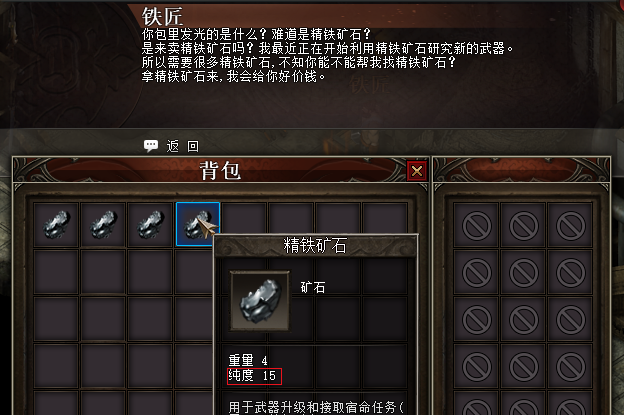This screenshot has width=624, height=415.
Task: Click the first locked slot in right panel
Action: (x=476, y=226)
